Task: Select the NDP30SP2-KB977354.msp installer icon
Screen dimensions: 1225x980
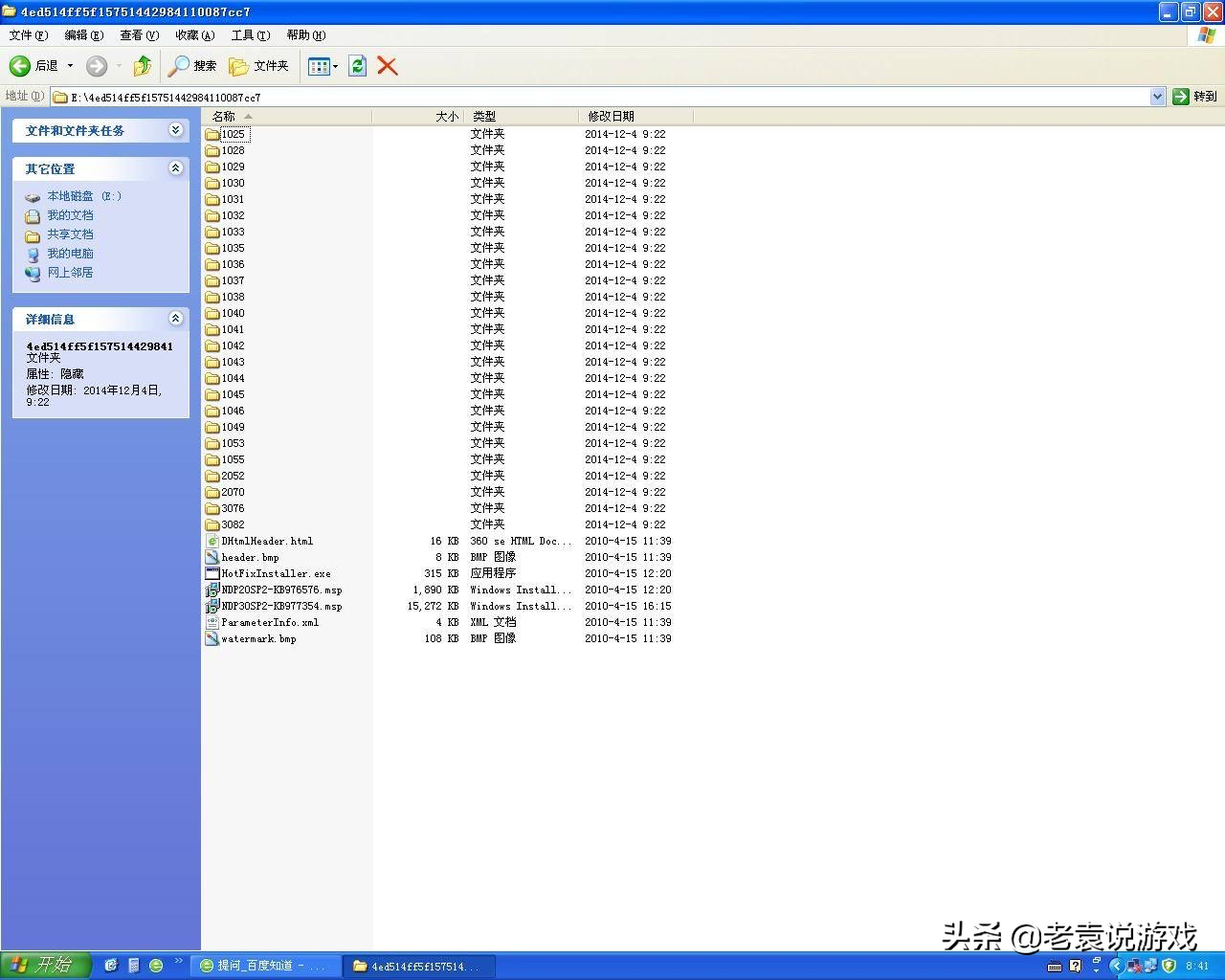Action: 212,606
